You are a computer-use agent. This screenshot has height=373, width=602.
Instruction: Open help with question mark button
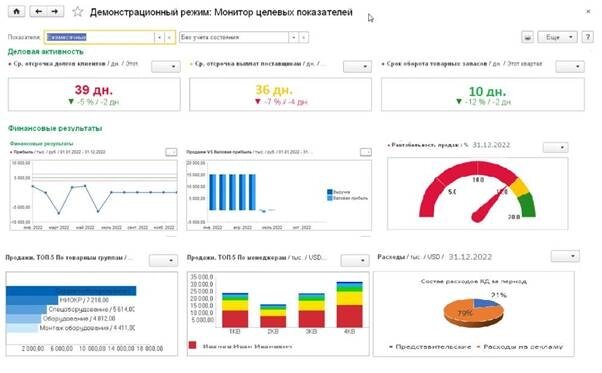point(587,37)
